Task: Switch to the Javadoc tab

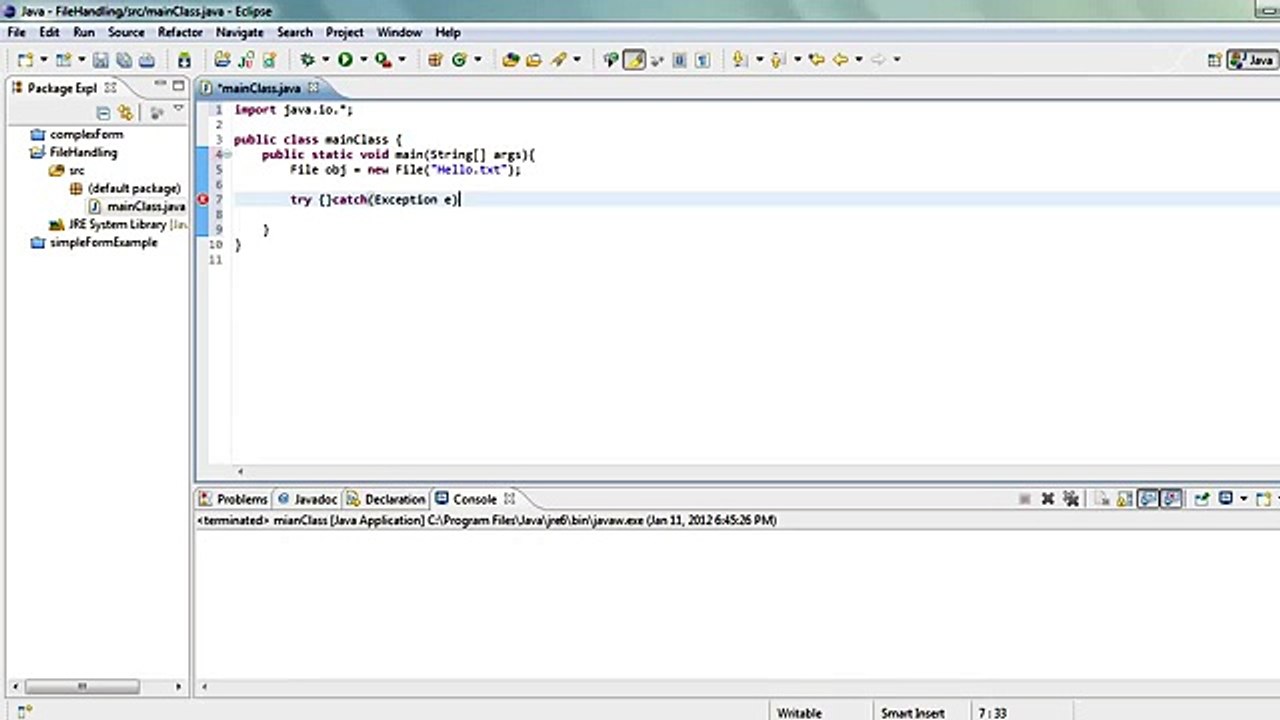Action: tap(307, 499)
